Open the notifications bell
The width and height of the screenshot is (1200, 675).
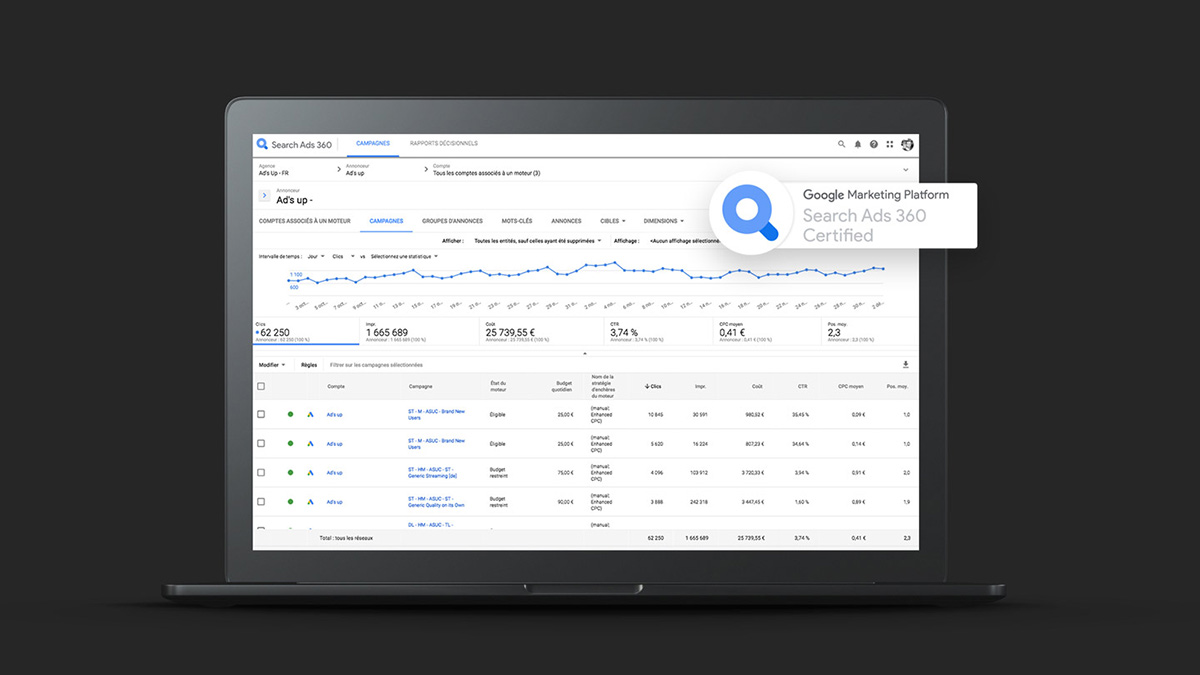coord(857,144)
